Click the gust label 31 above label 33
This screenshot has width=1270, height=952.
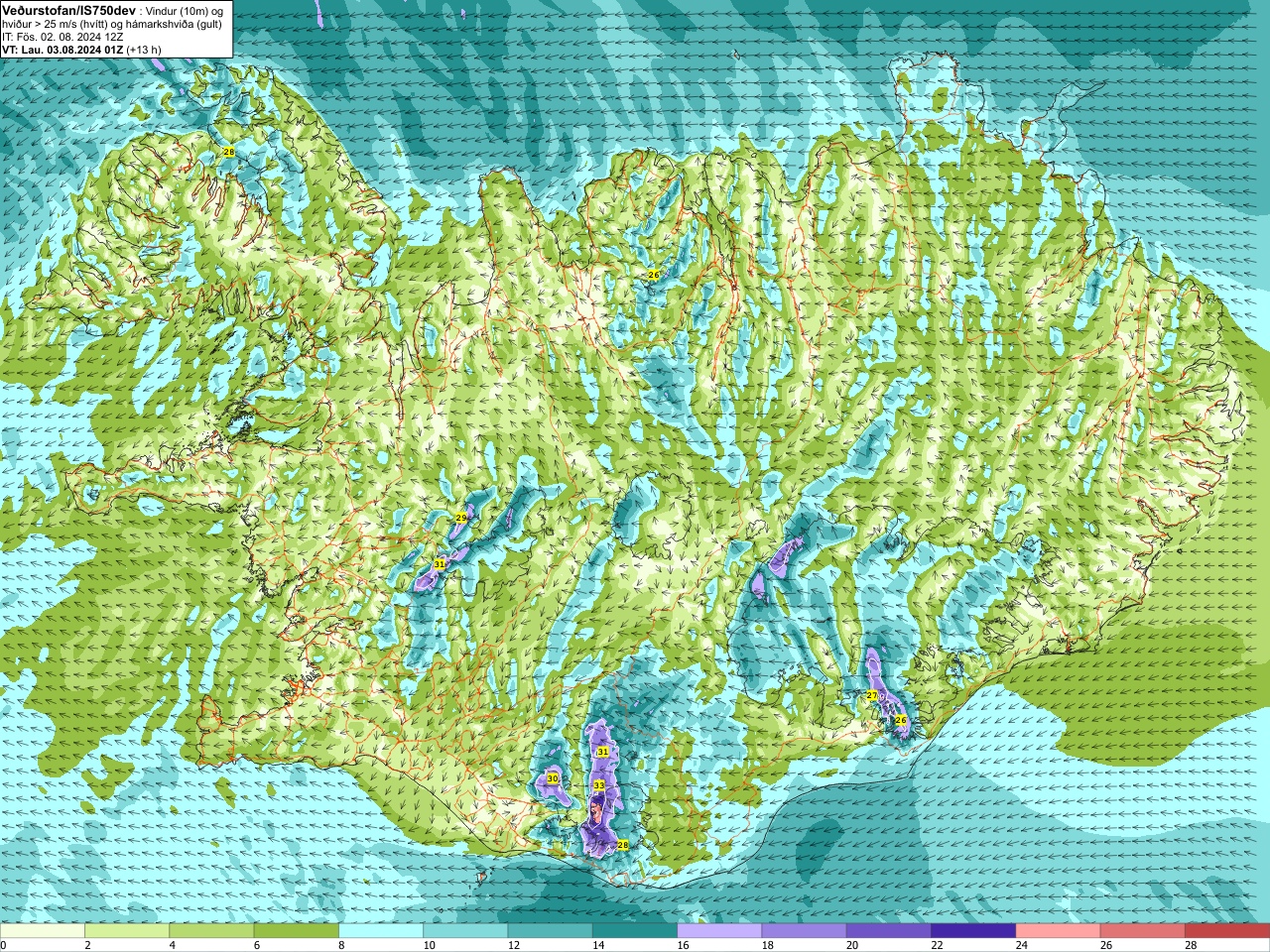[603, 752]
